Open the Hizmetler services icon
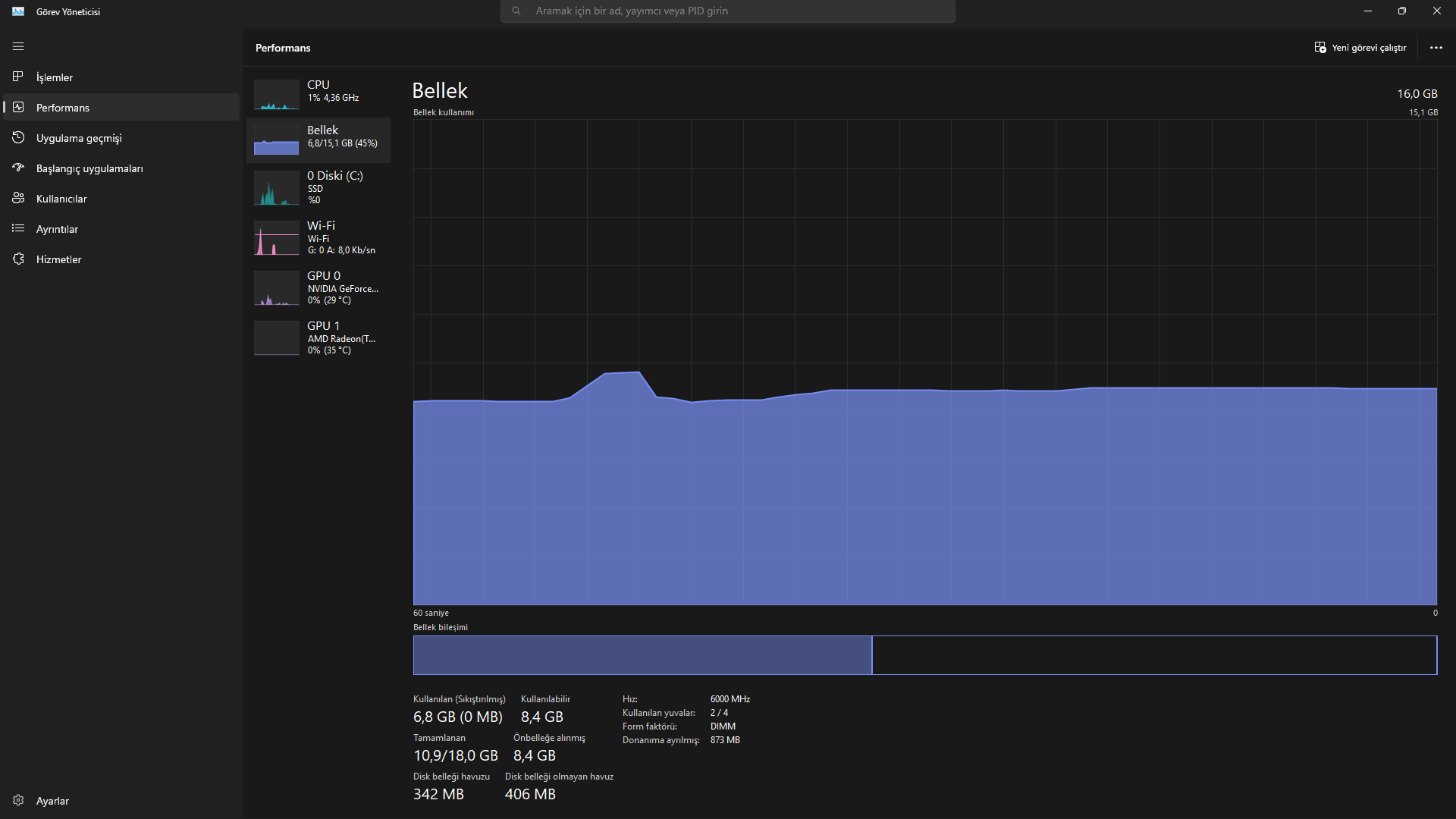The image size is (1456, 819). point(18,259)
